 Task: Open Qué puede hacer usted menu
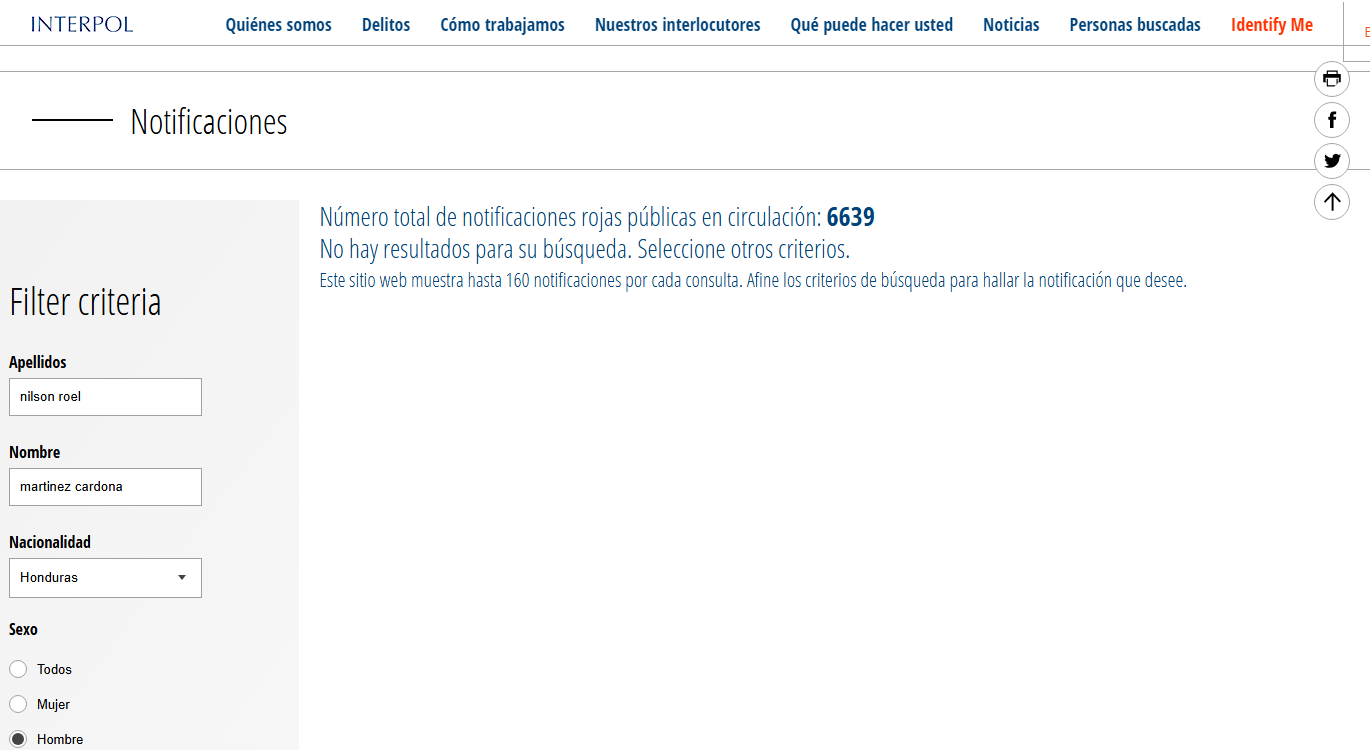[871, 25]
